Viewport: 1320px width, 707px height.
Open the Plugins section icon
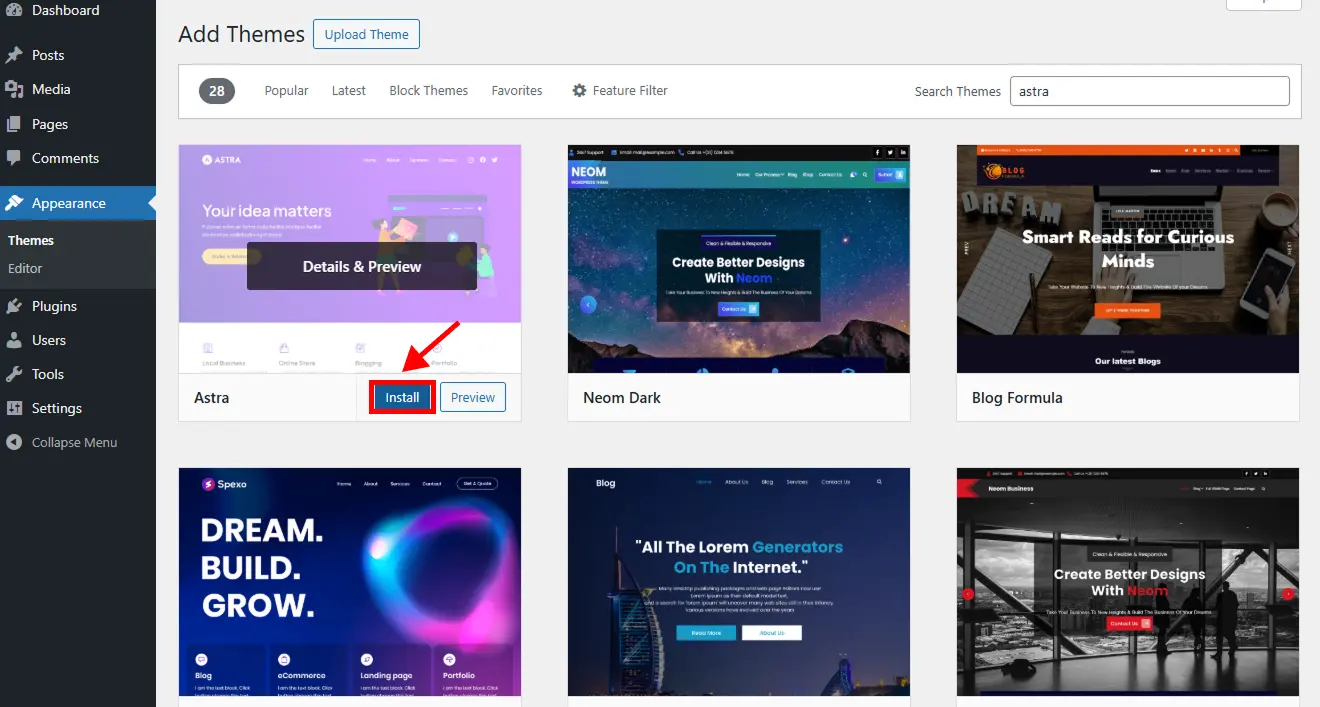point(15,306)
